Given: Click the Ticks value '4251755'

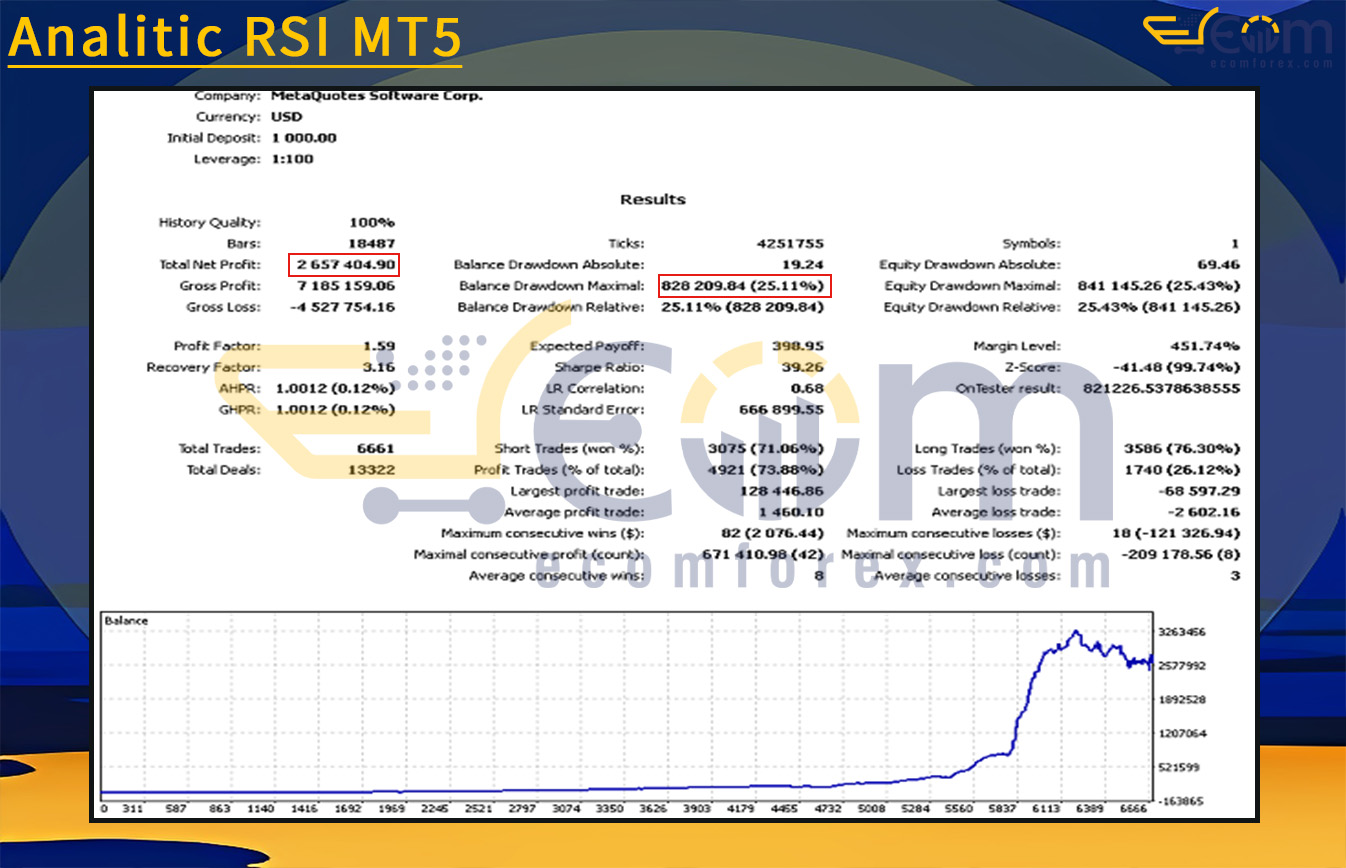Looking at the screenshot, I should coord(791,244).
